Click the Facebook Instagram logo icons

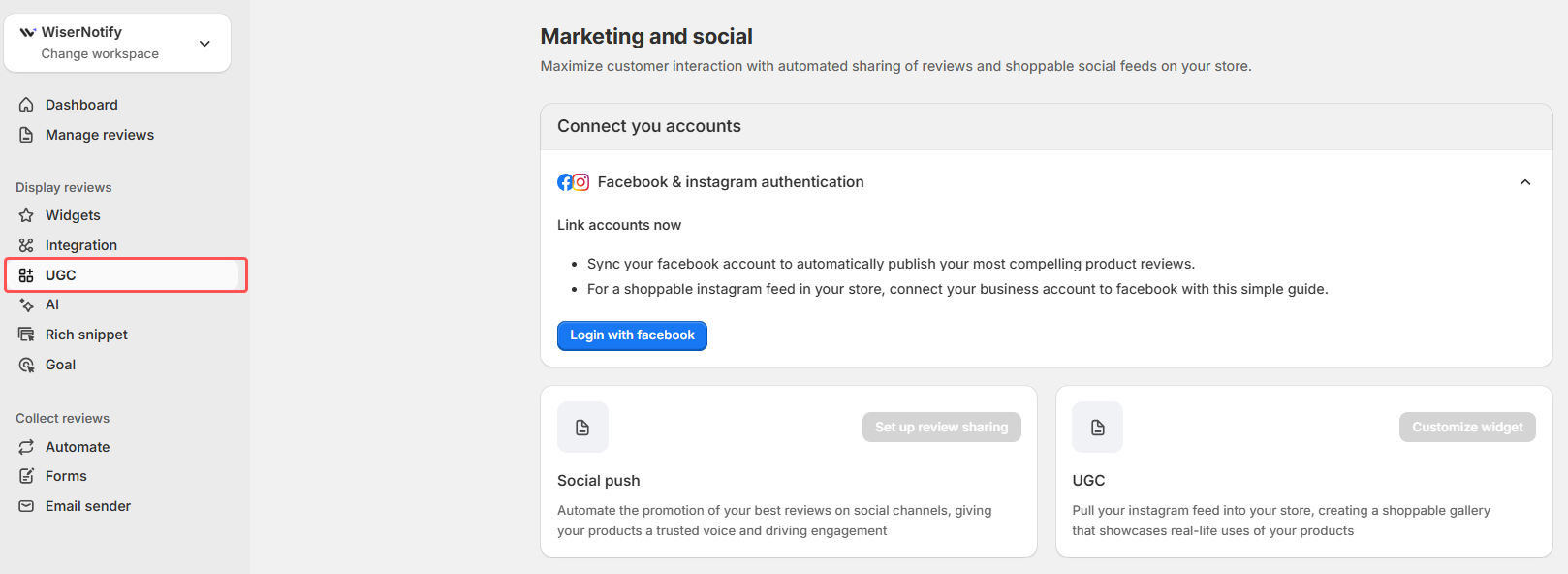coord(573,182)
